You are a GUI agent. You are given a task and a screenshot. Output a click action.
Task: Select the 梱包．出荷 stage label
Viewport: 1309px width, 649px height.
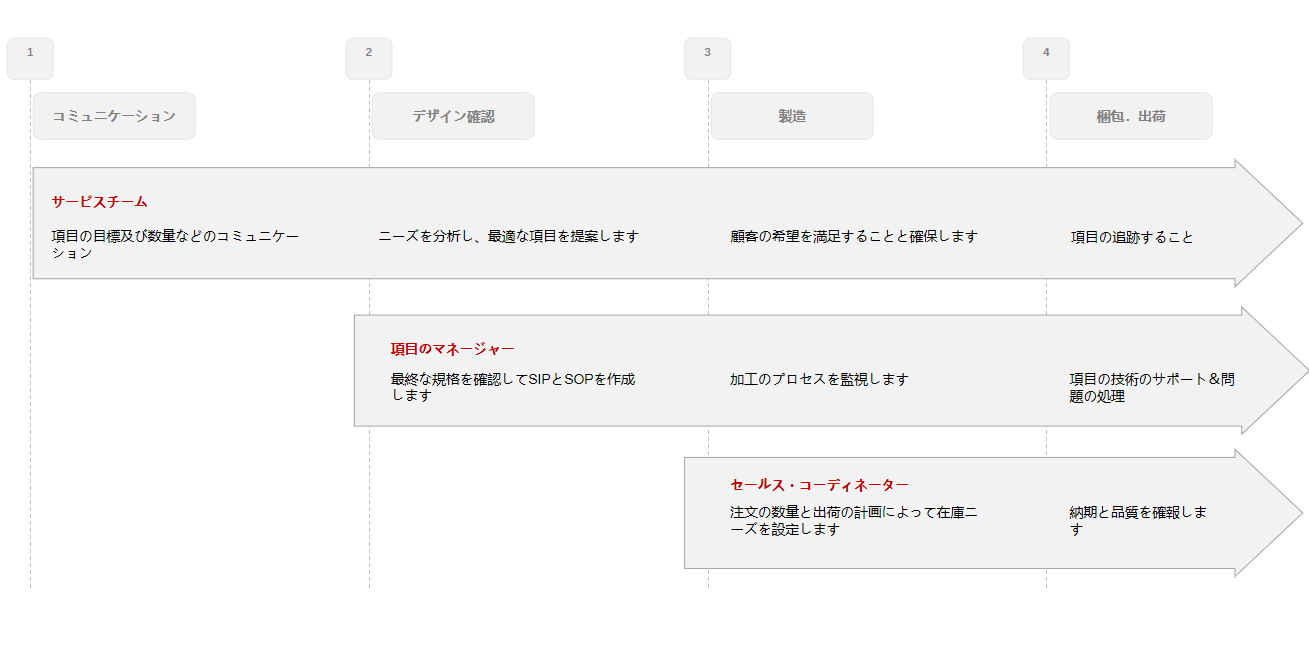click(x=1131, y=116)
